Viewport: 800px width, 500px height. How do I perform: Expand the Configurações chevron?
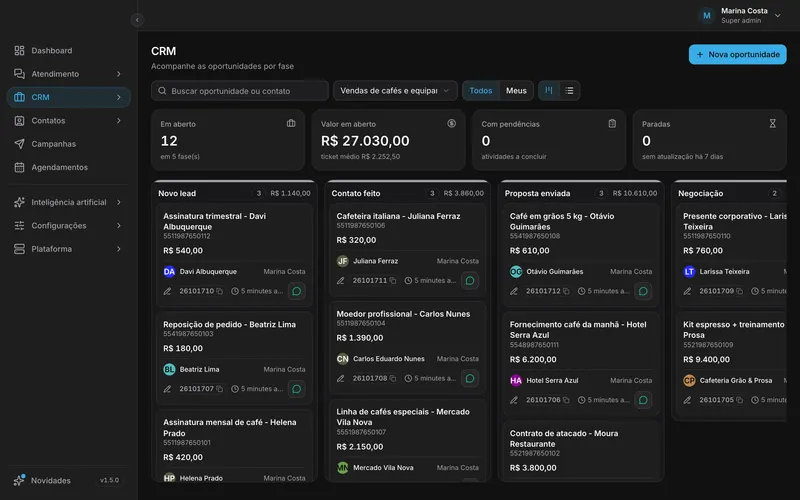click(x=118, y=226)
